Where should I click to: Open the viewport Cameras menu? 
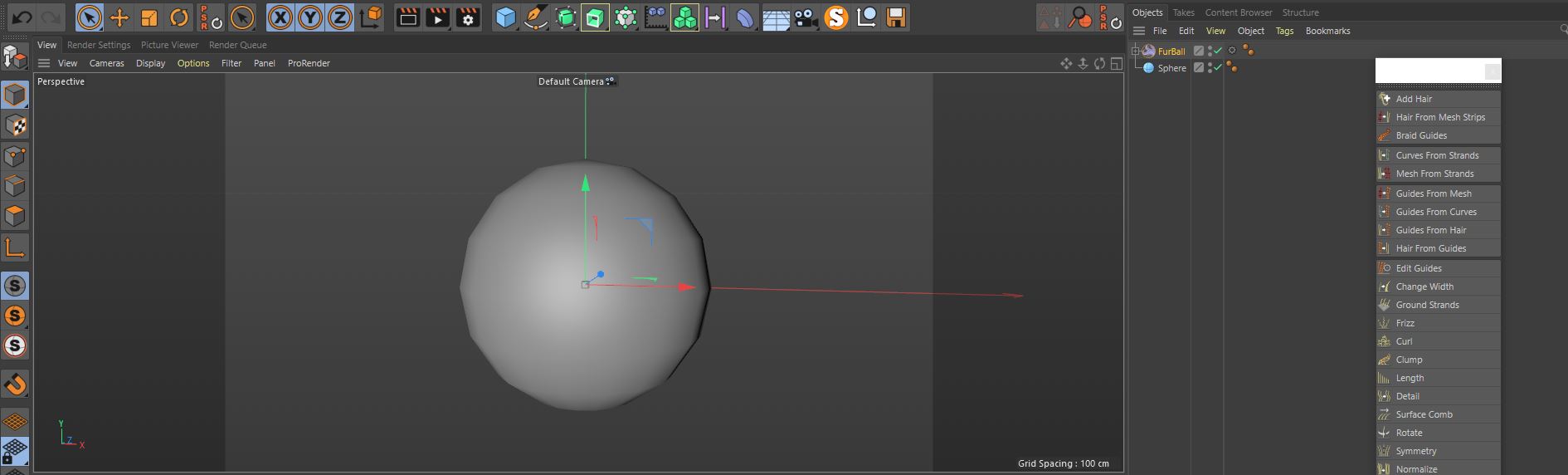click(106, 63)
